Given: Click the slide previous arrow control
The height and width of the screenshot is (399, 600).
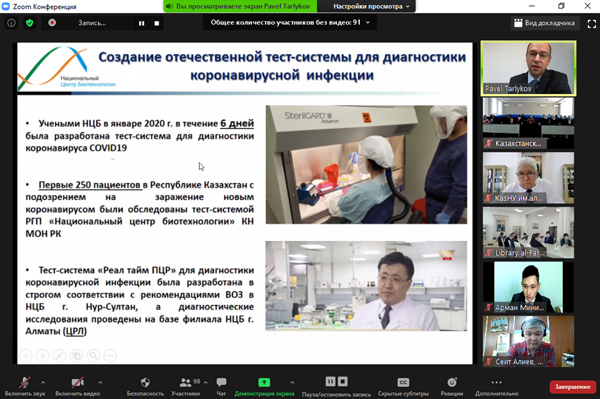Looking at the screenshot, I should (x=26, y=356).
